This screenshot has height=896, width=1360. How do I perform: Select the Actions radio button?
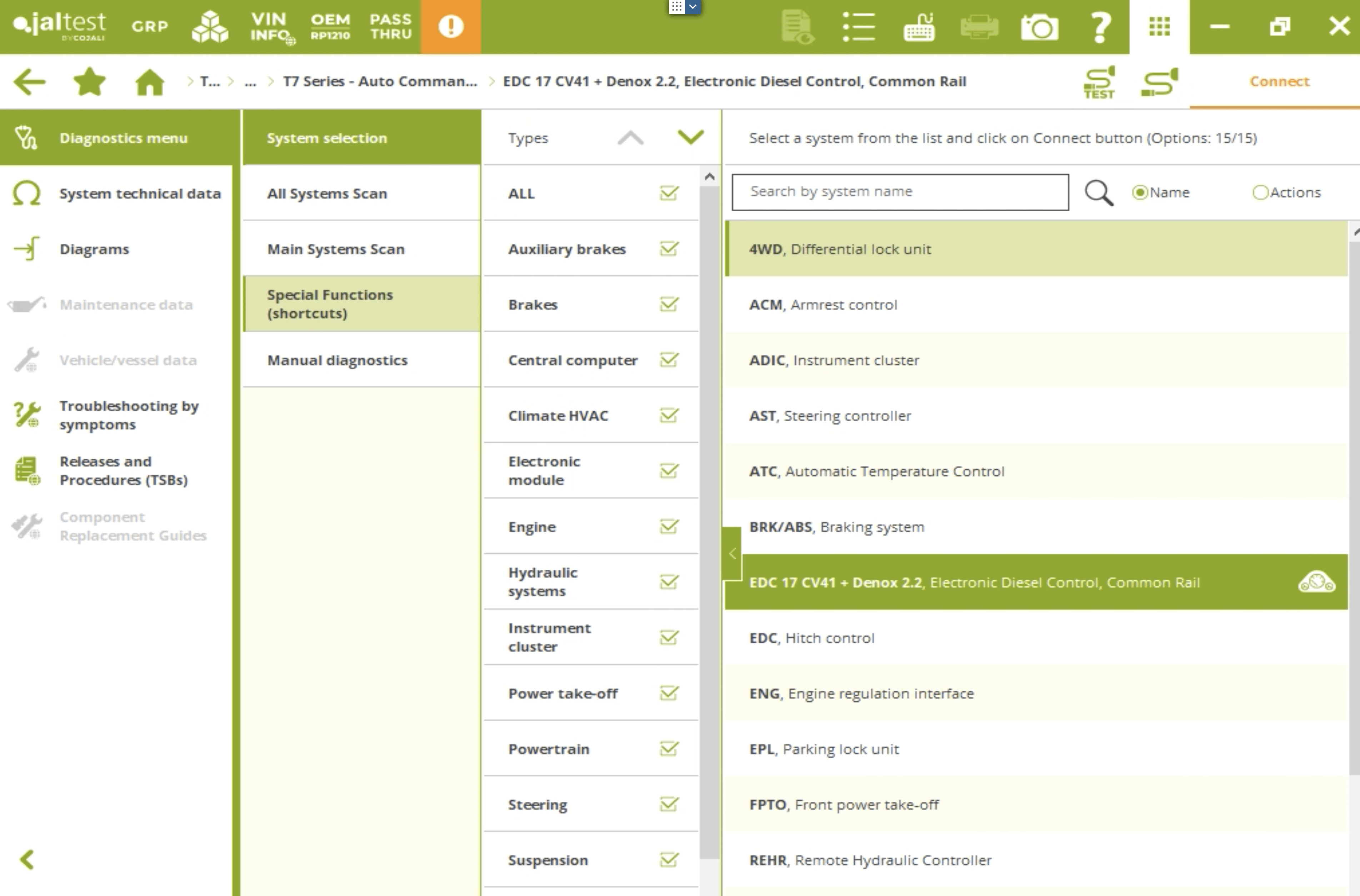tap(1259, 192)
